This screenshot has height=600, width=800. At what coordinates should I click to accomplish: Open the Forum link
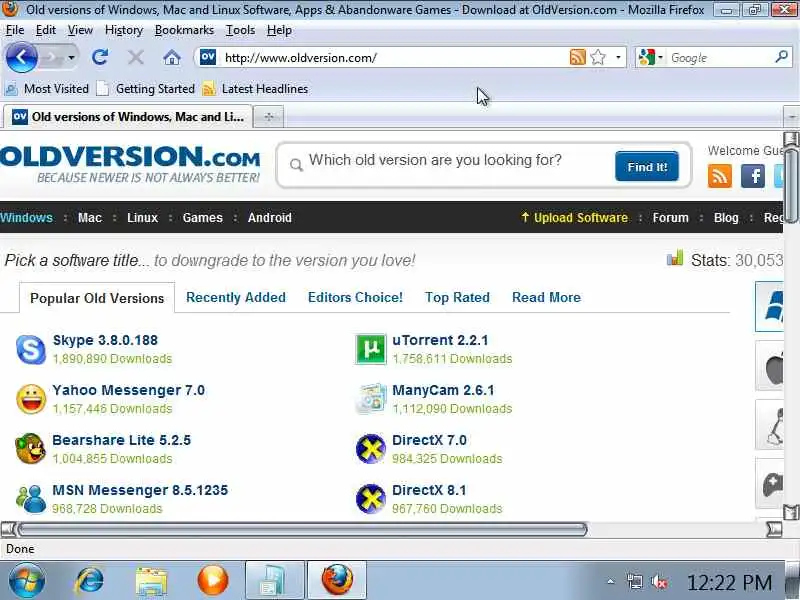click(x=670, y=218)
